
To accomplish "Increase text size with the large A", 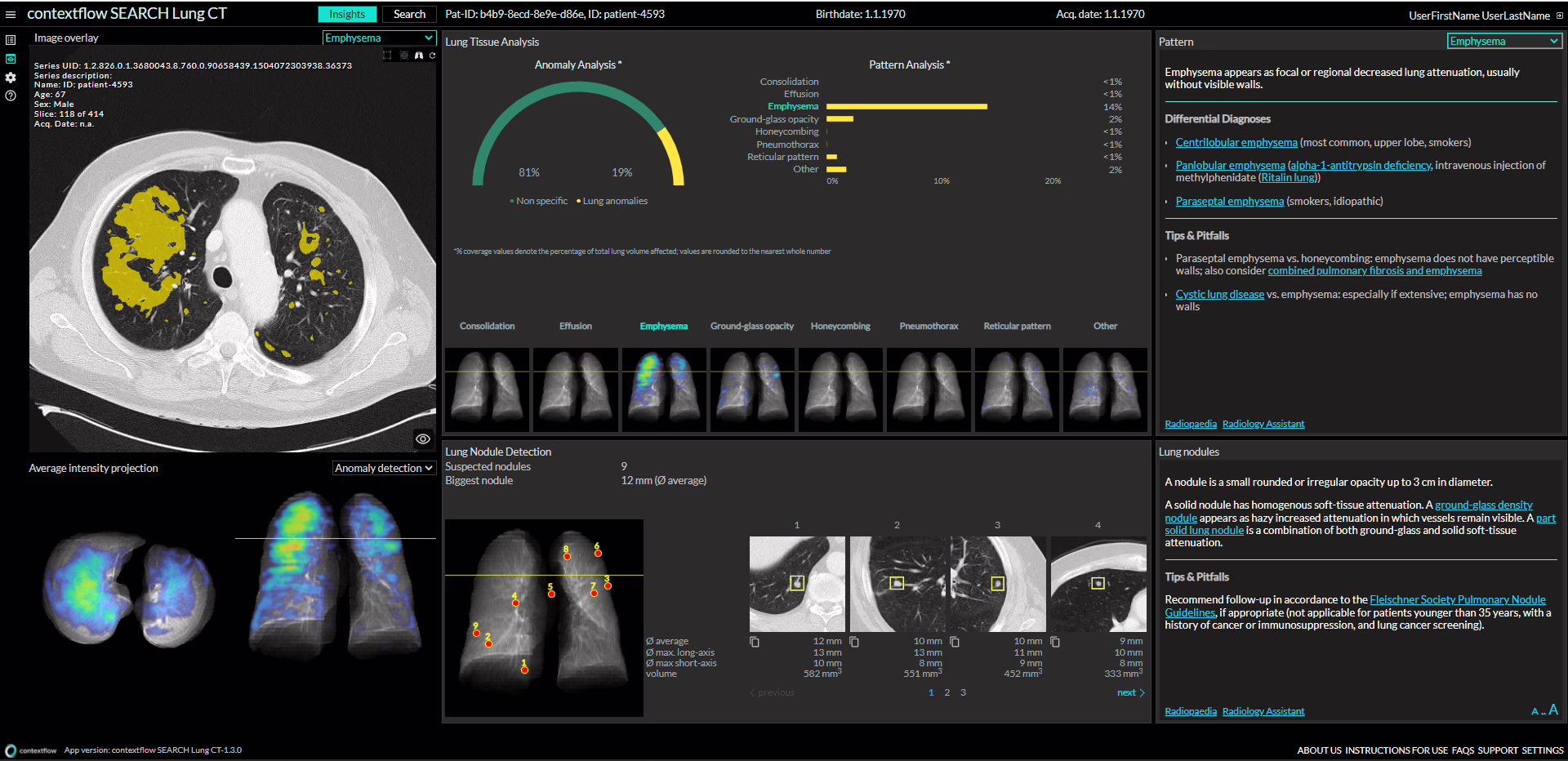I will (1553, 710).
